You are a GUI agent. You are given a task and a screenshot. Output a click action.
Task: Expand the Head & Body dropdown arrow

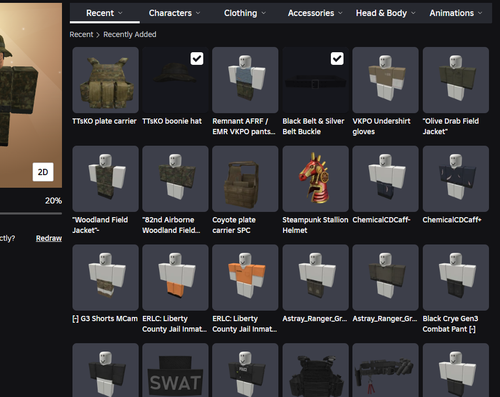pyautogui.click(x=413, y=13)
